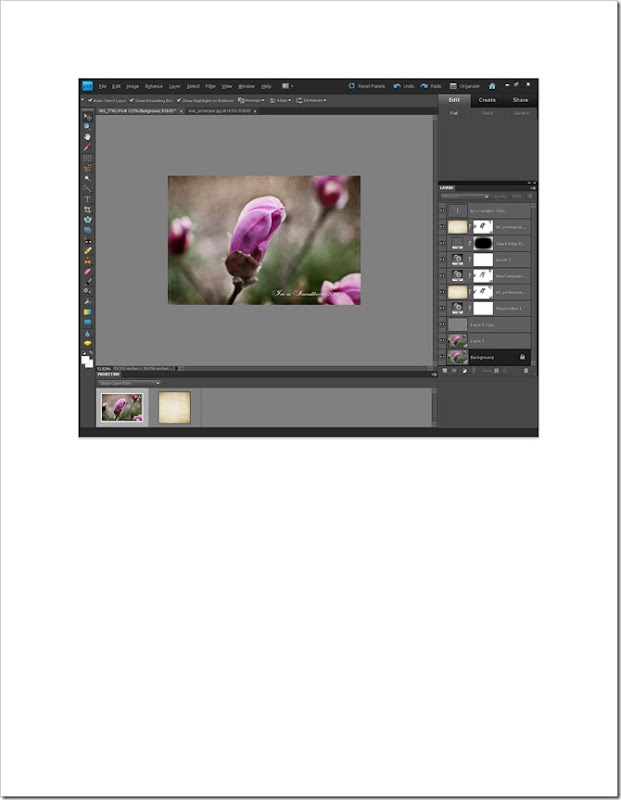Select the Type tool

(87, 199)
